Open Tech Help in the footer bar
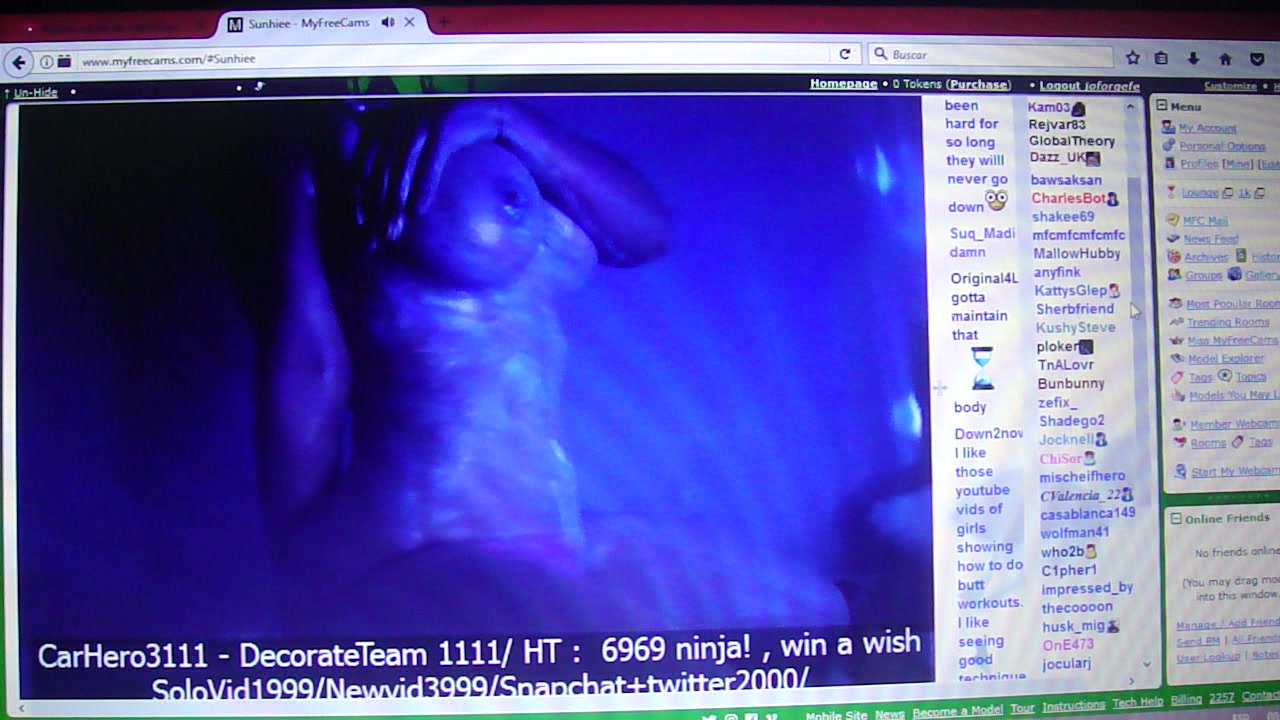 click(1137, 704)
